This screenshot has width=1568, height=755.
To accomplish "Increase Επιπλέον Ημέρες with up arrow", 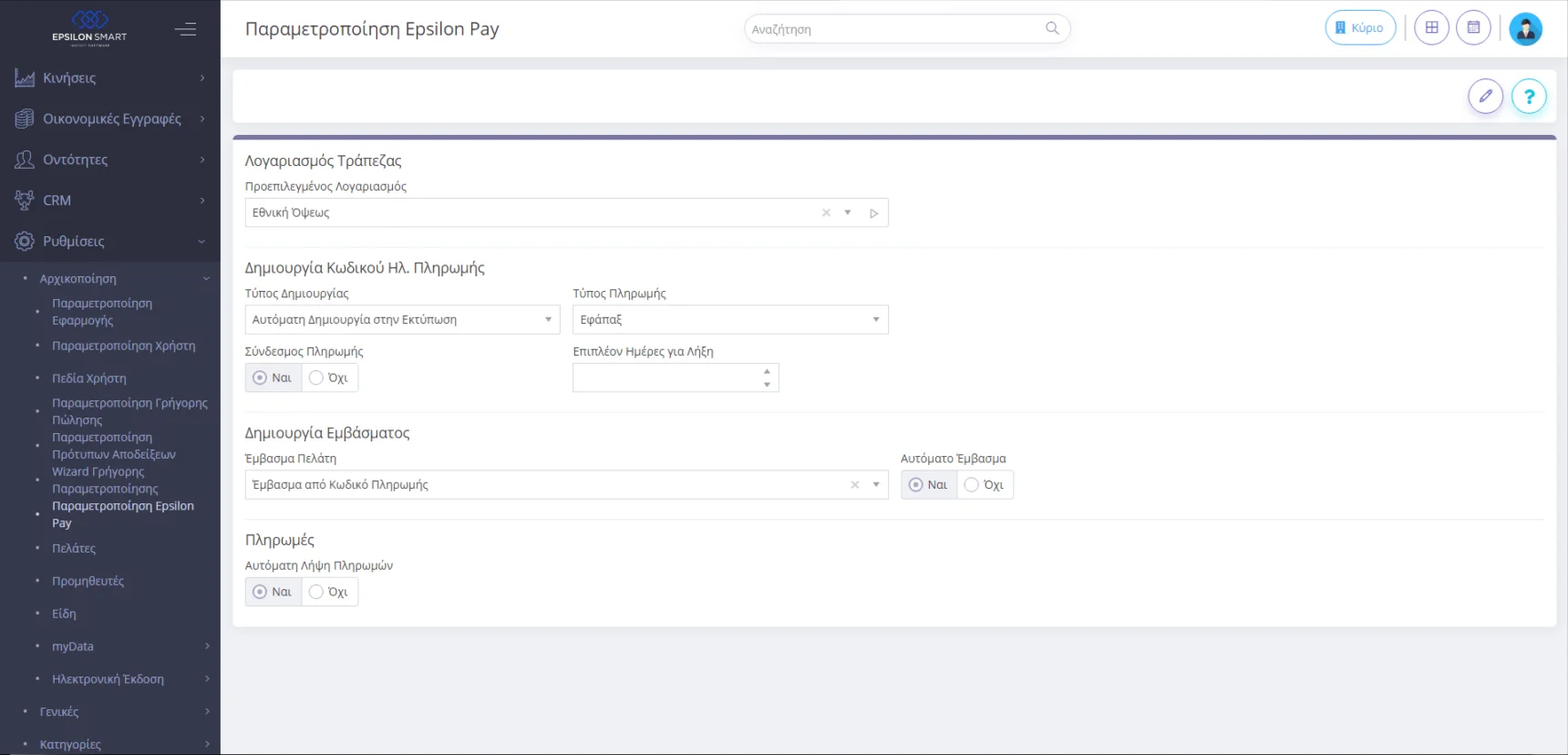I will click(768, 371).
